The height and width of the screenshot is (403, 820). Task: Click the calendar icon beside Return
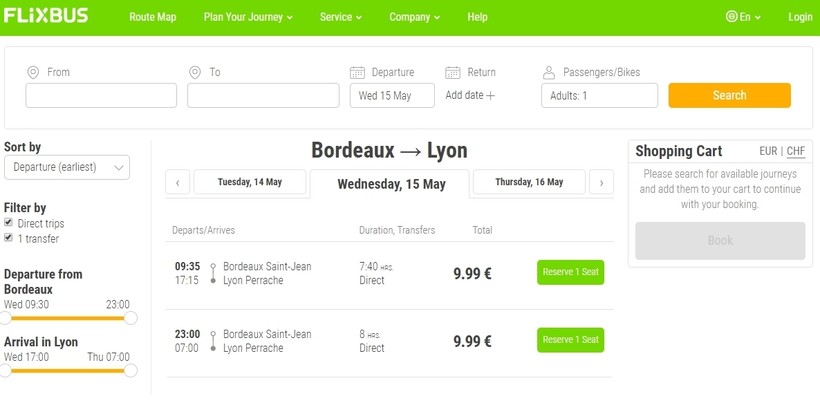tap(452, 72)
